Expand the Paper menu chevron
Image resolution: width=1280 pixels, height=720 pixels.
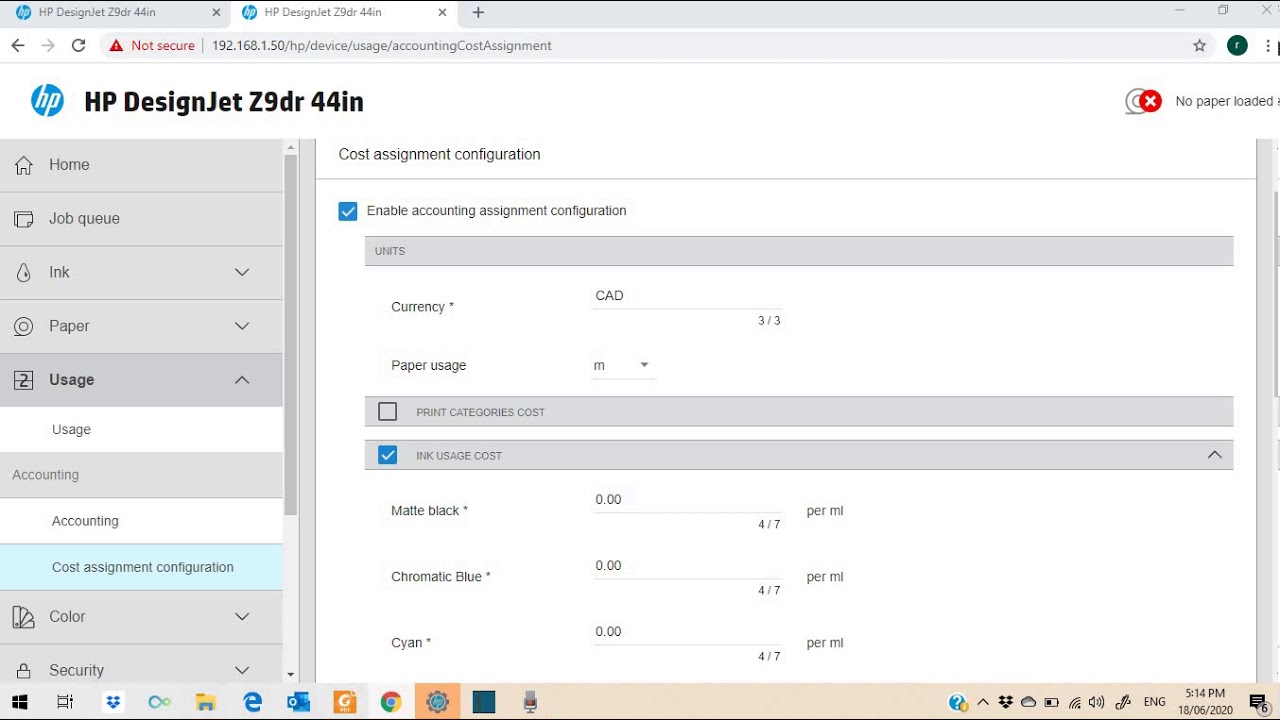click(x=242, y=326)
